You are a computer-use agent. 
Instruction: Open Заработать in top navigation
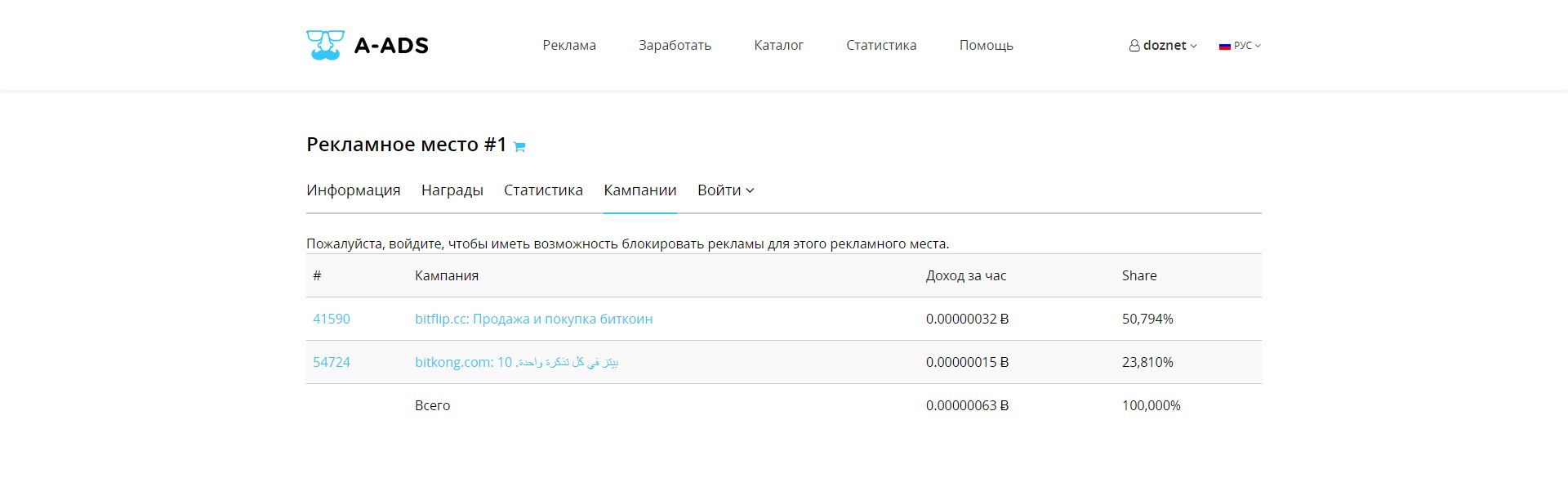(x=675, y=46)
